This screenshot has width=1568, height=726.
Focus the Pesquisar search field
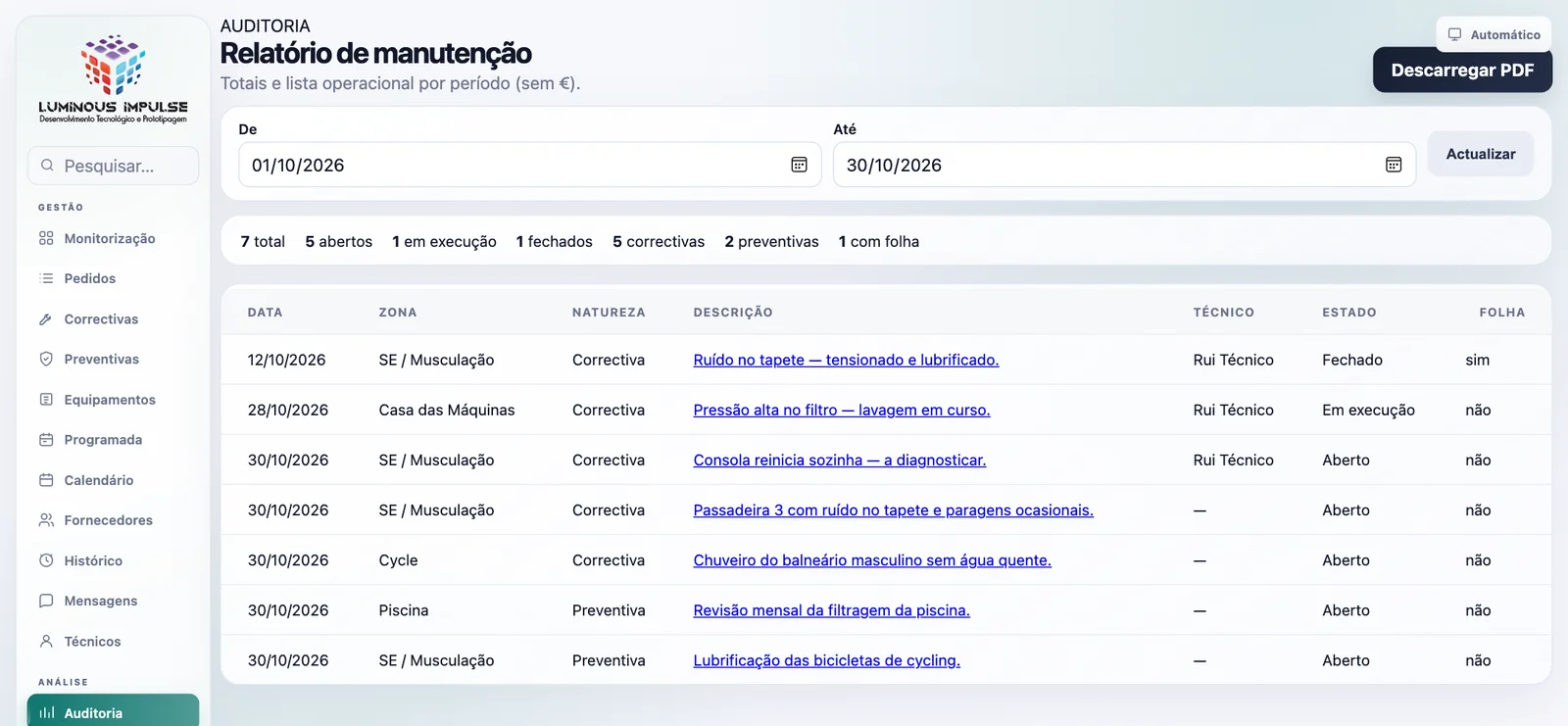point(113,166)
